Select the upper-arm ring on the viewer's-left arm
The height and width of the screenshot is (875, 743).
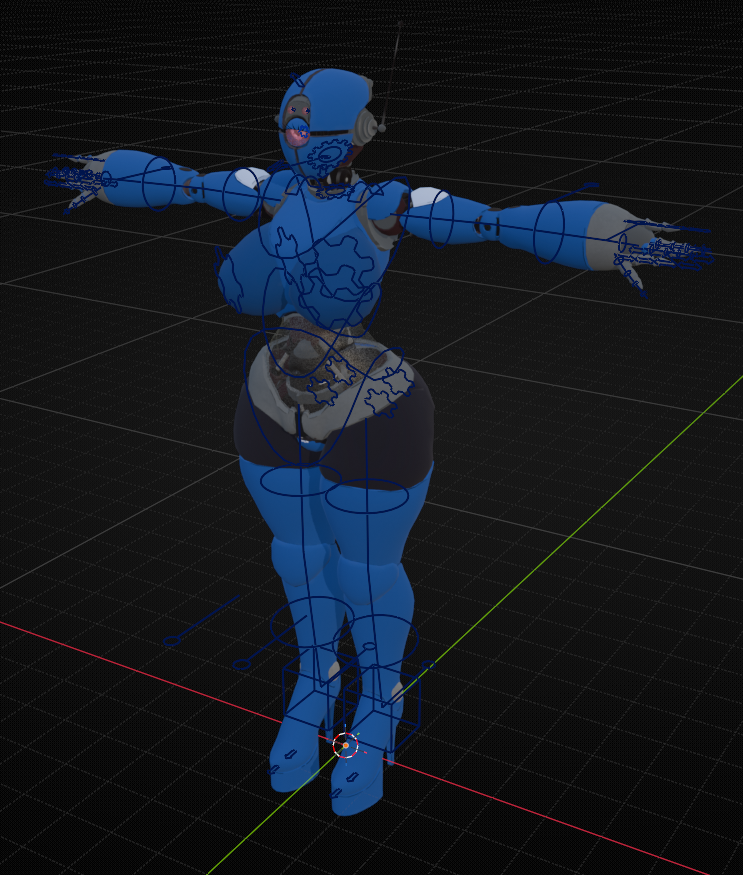coord(241,194)
